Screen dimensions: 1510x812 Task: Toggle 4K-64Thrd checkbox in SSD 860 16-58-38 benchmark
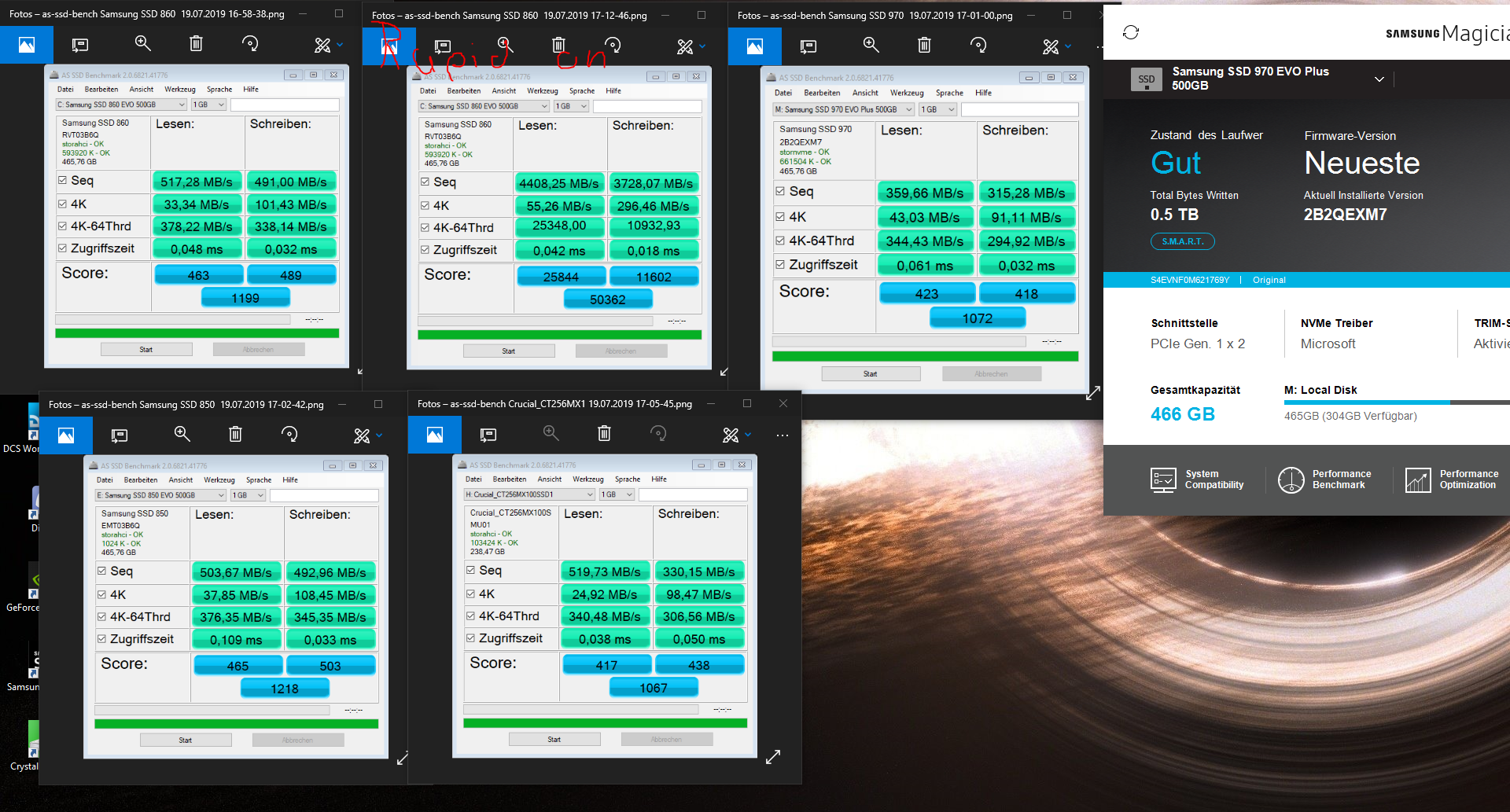62,226
